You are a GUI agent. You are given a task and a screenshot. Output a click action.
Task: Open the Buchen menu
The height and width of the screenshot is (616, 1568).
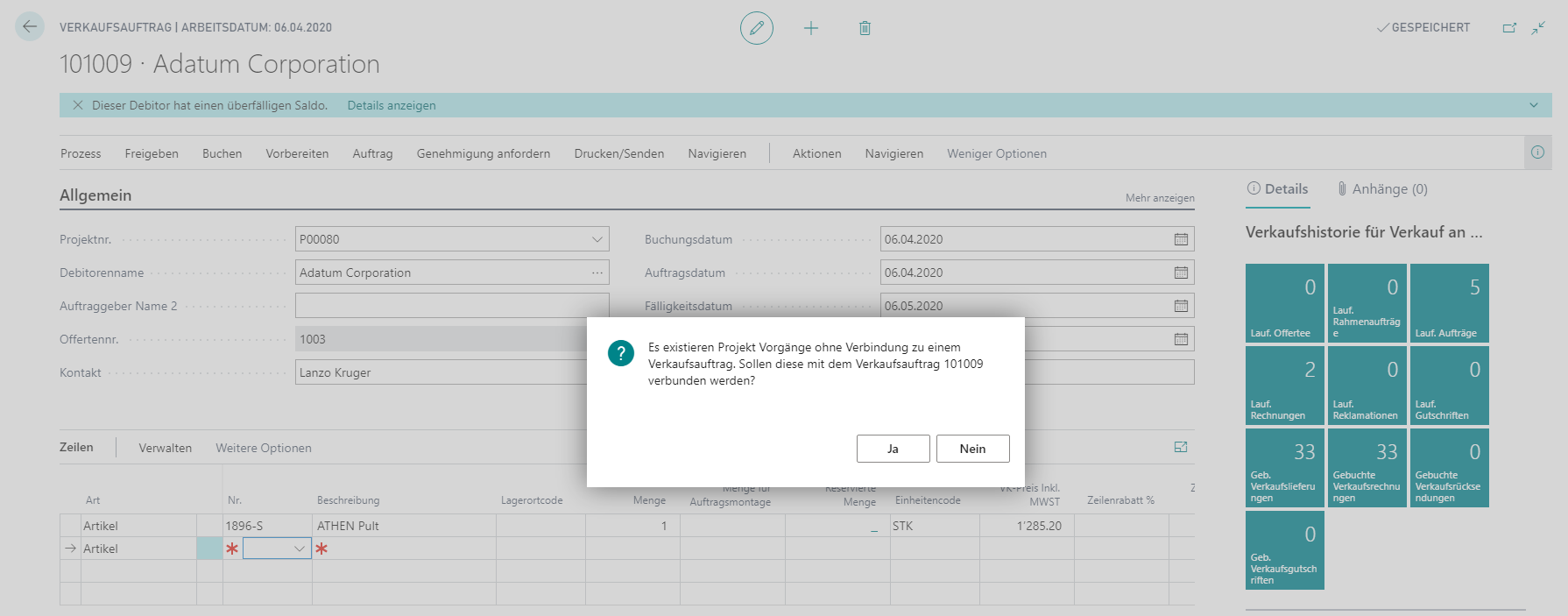pos(222,153)
